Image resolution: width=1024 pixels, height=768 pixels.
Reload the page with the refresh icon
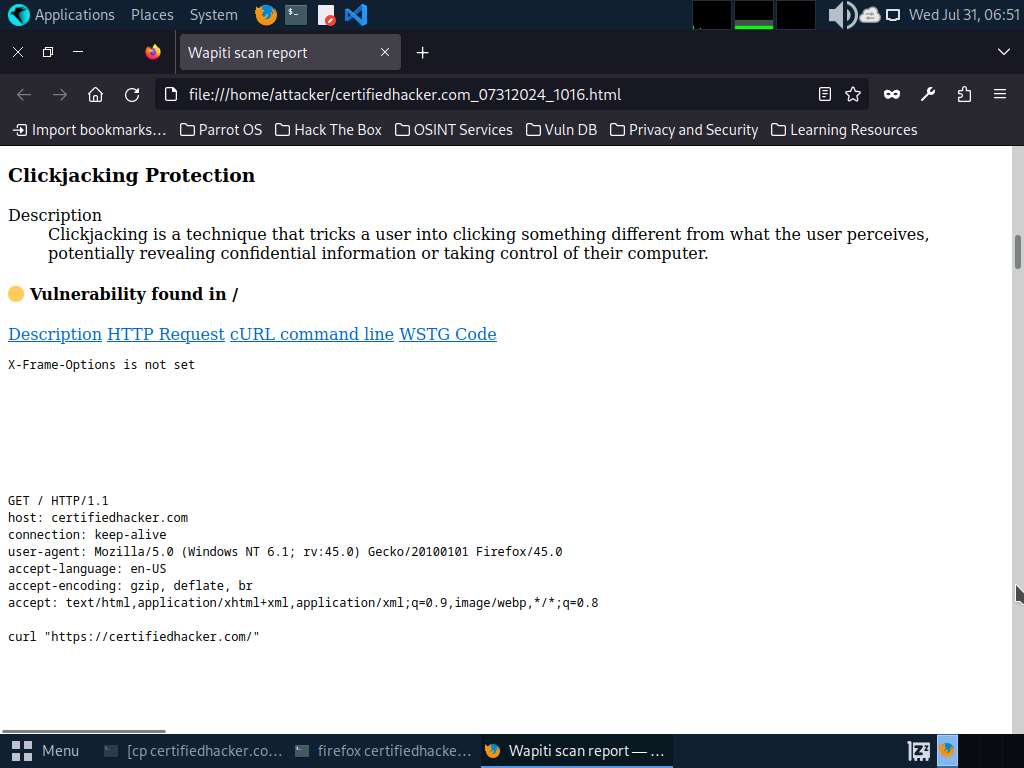(x=132, y=94)
